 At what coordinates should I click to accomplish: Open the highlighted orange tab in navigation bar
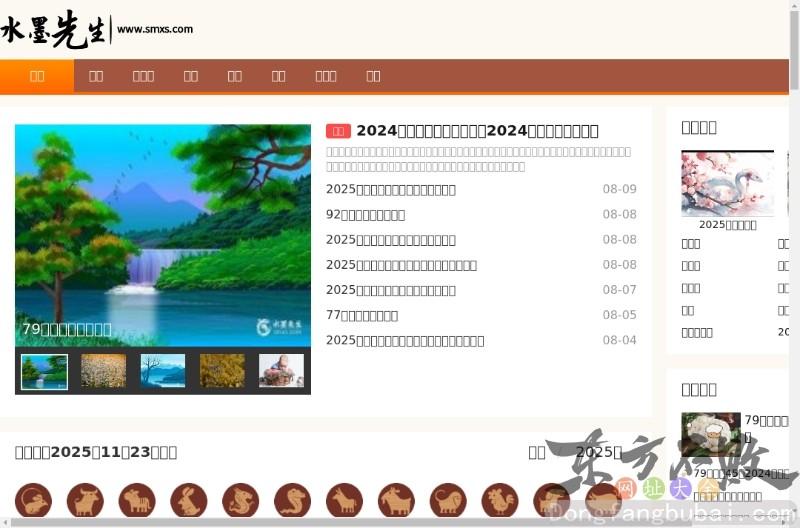pos(37,76)
